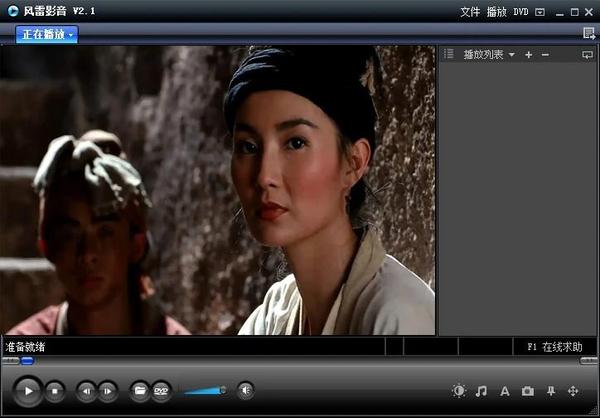
Task: Click the 风雷影音 logo icon in the title bar
Action: (13, 11)
